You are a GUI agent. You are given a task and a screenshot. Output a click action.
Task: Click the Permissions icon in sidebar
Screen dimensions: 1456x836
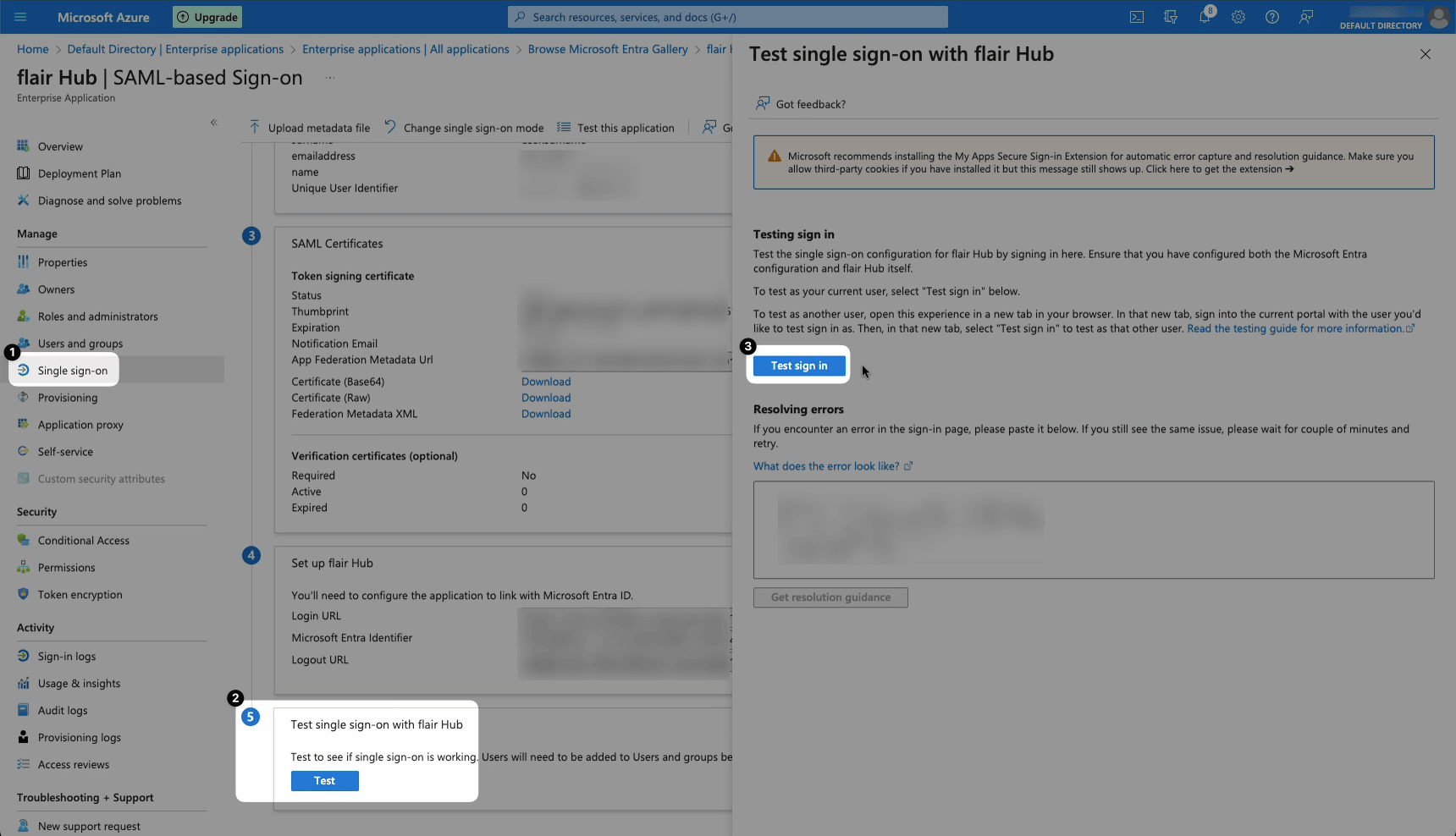coord(24,568)
